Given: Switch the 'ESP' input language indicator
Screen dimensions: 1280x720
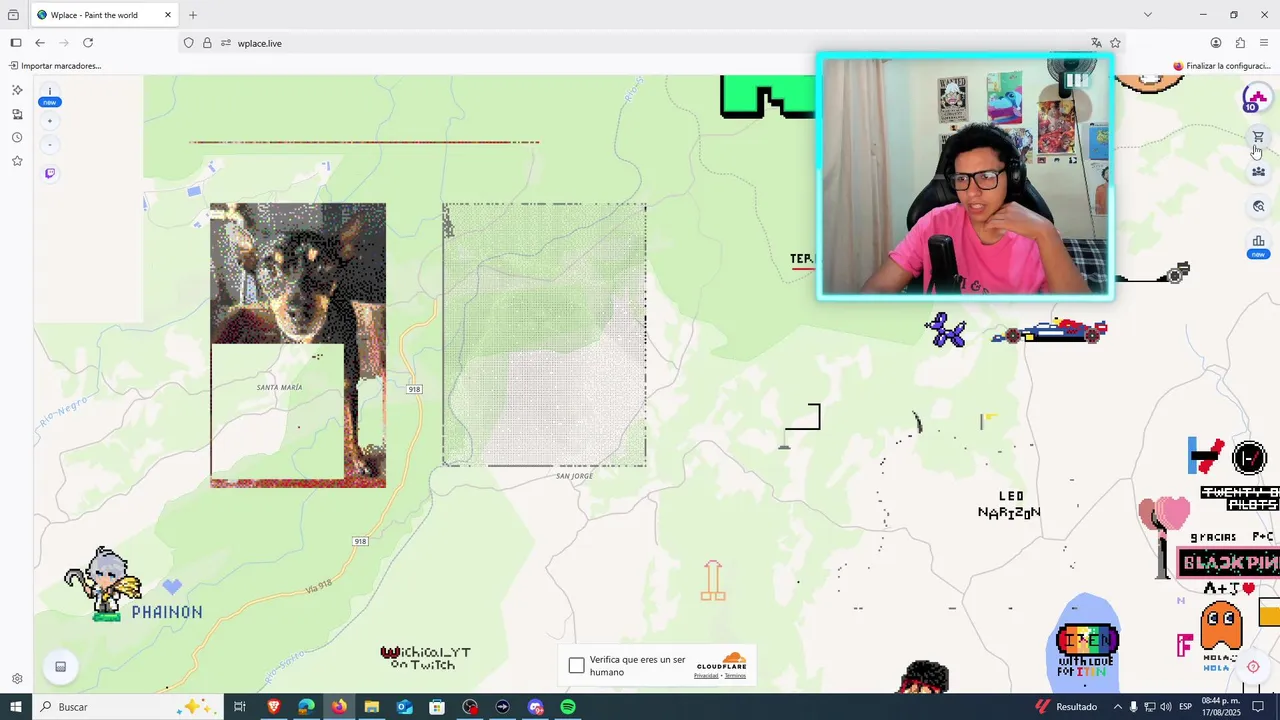Looking at the screenshot, I should (1186, 707).
